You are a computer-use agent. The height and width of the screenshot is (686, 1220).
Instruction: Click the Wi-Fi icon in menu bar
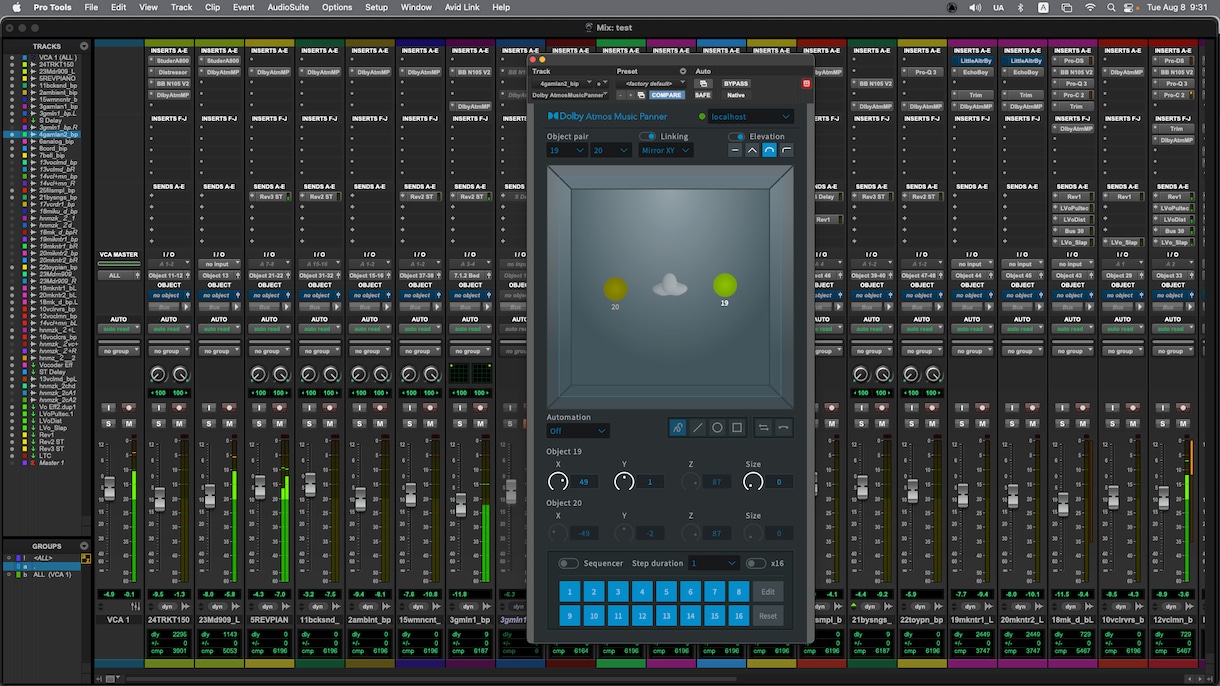[1090, 7]
